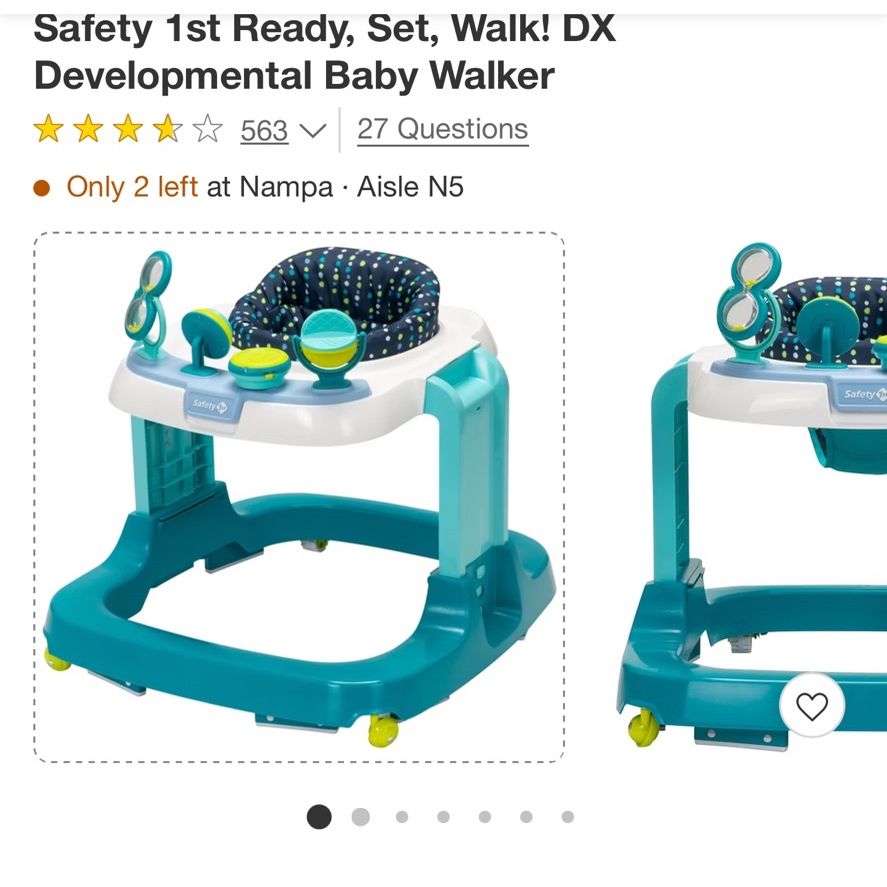Tap the orange stock status dot

(42, 188)
